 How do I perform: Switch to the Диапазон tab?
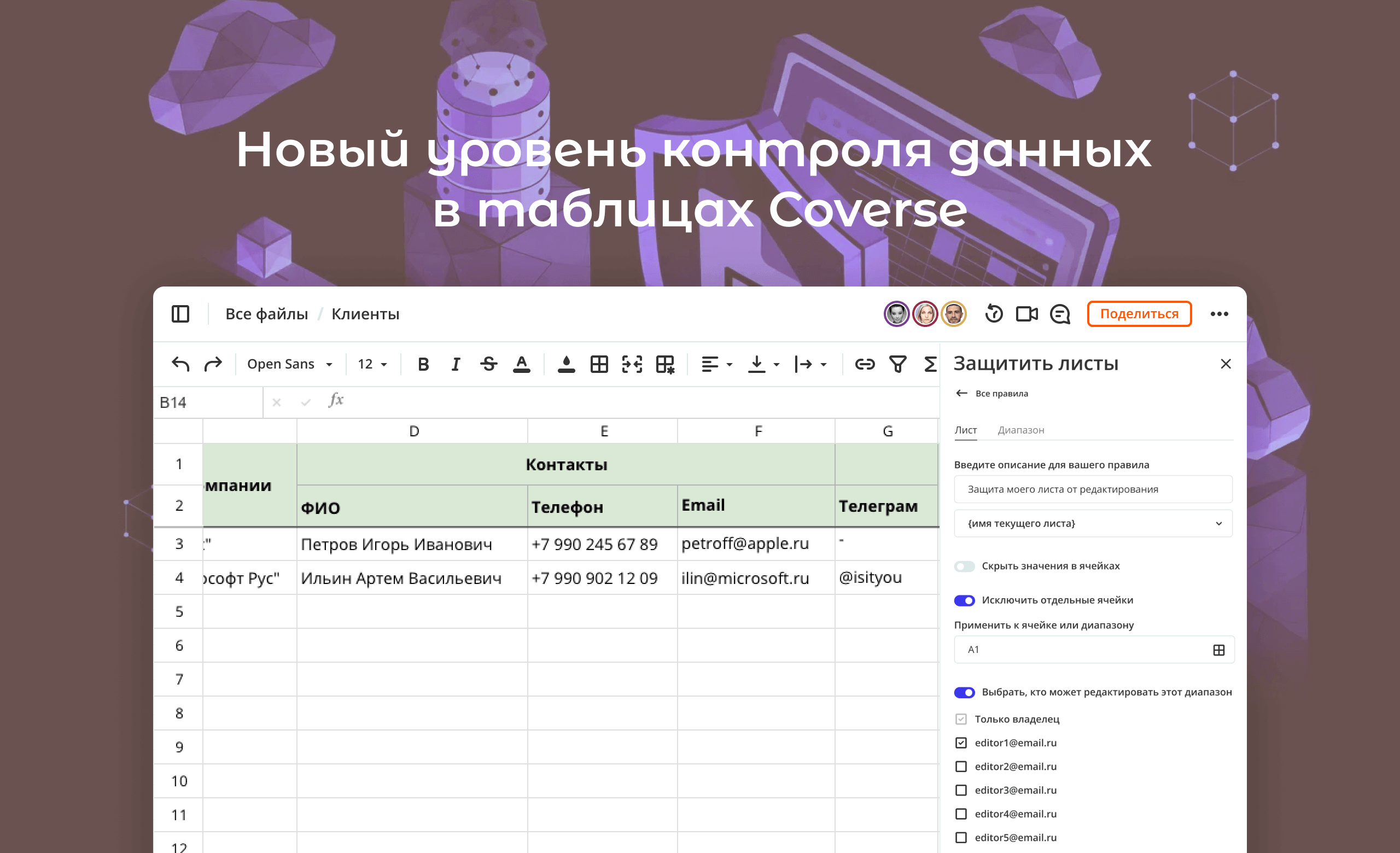pyautogui.click(x=1020, y=430)
